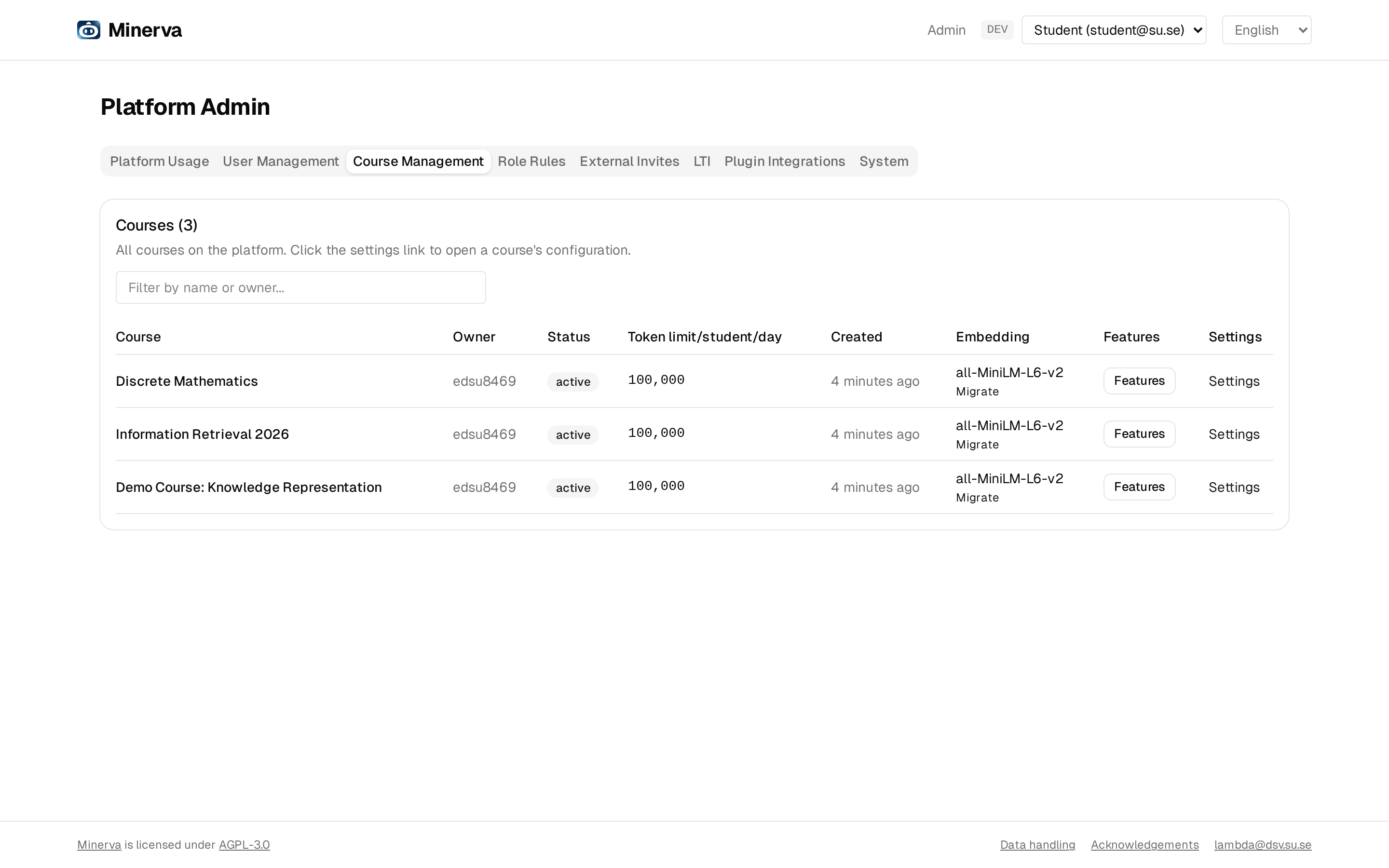
Task: Click Demo Course: Knowledge Representation name
Action: click(x=248, y=487)
